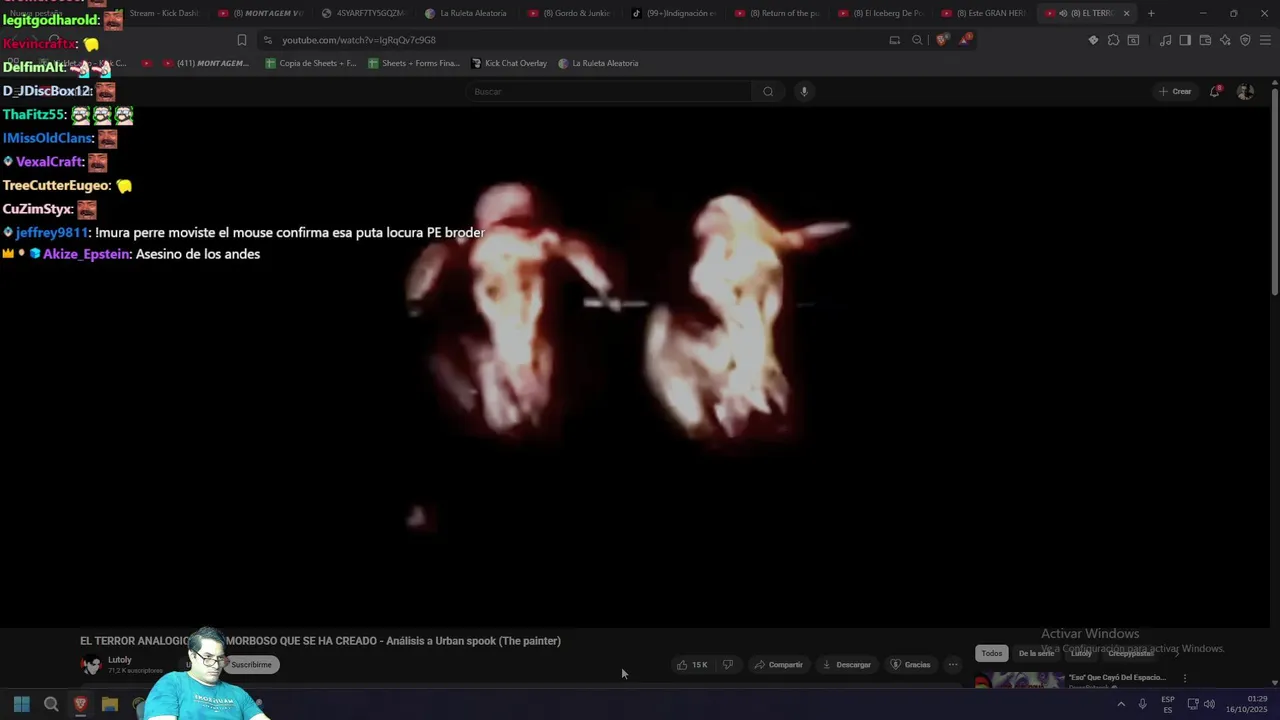Click the Descargar download button
The image size is (1280, 720).
point(846,665)
